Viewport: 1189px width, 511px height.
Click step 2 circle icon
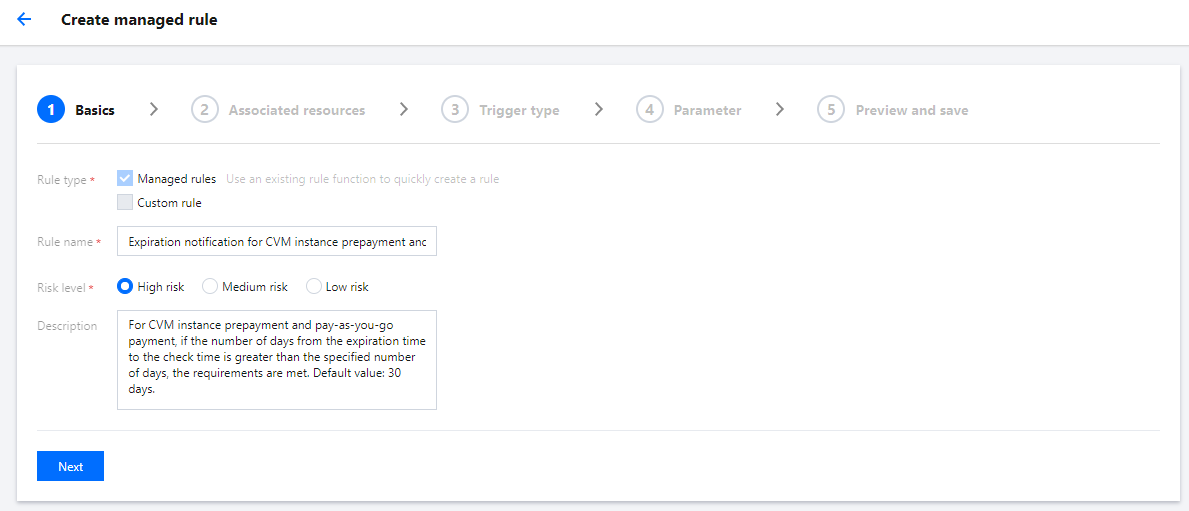click(204, 110)
